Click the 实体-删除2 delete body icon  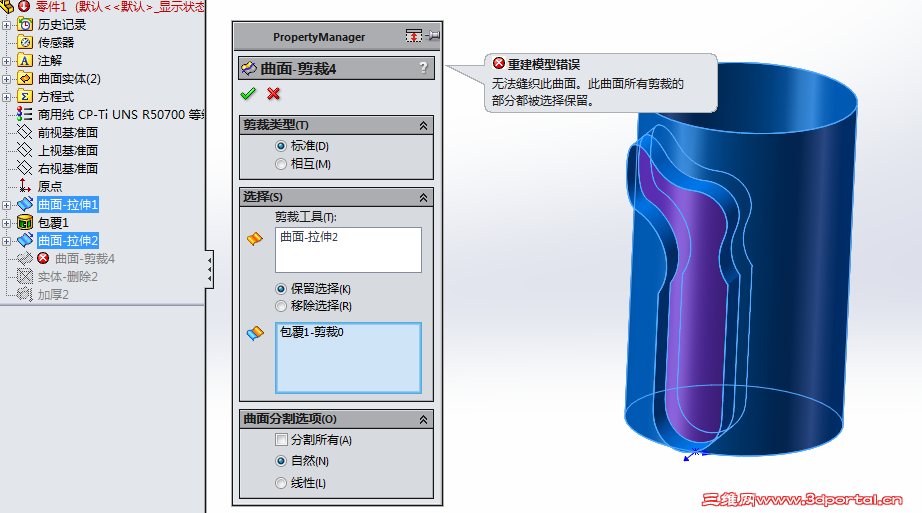(x=25, y=276)
